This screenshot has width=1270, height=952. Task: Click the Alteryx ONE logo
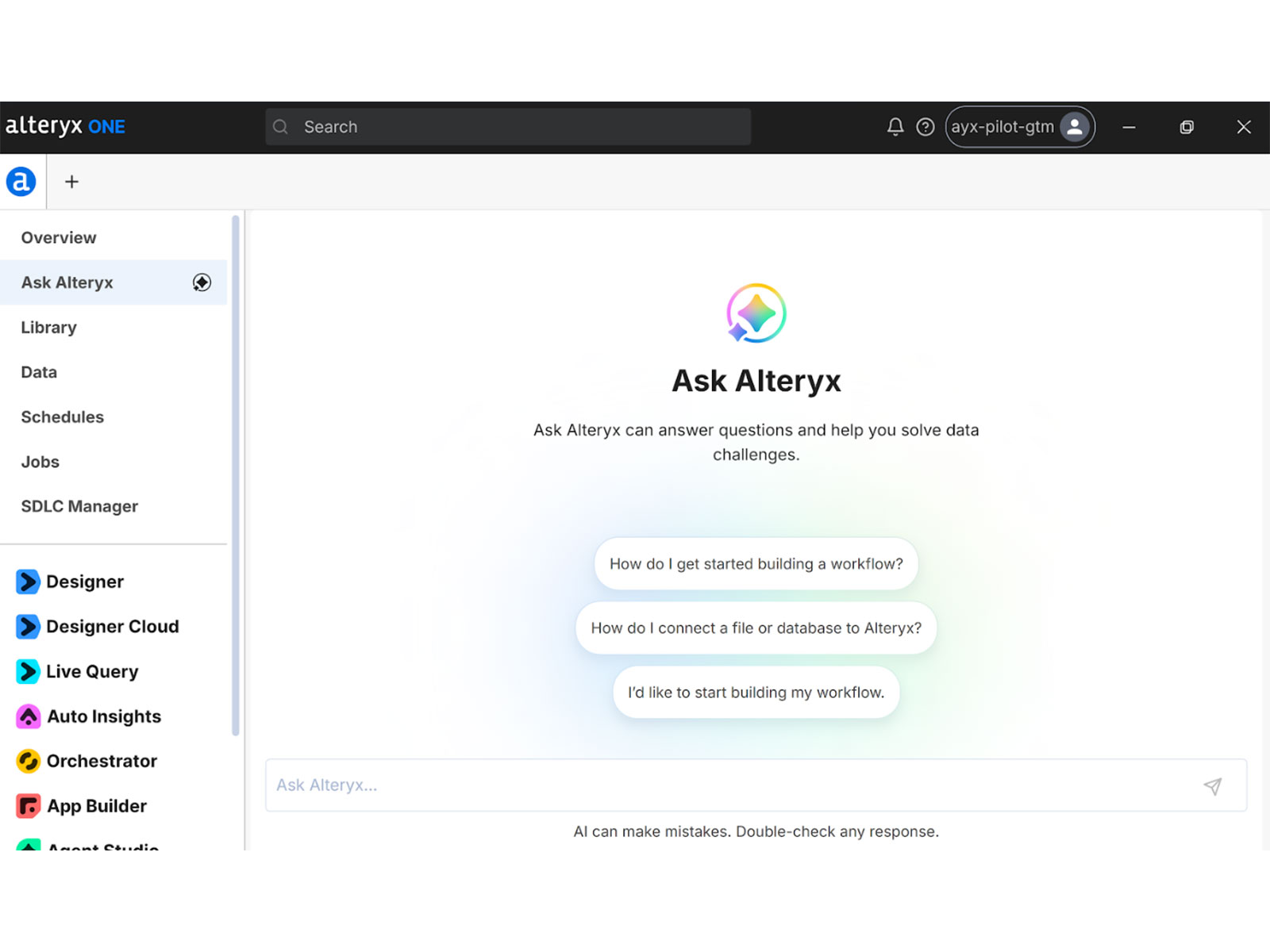click(x=65, y=126)
